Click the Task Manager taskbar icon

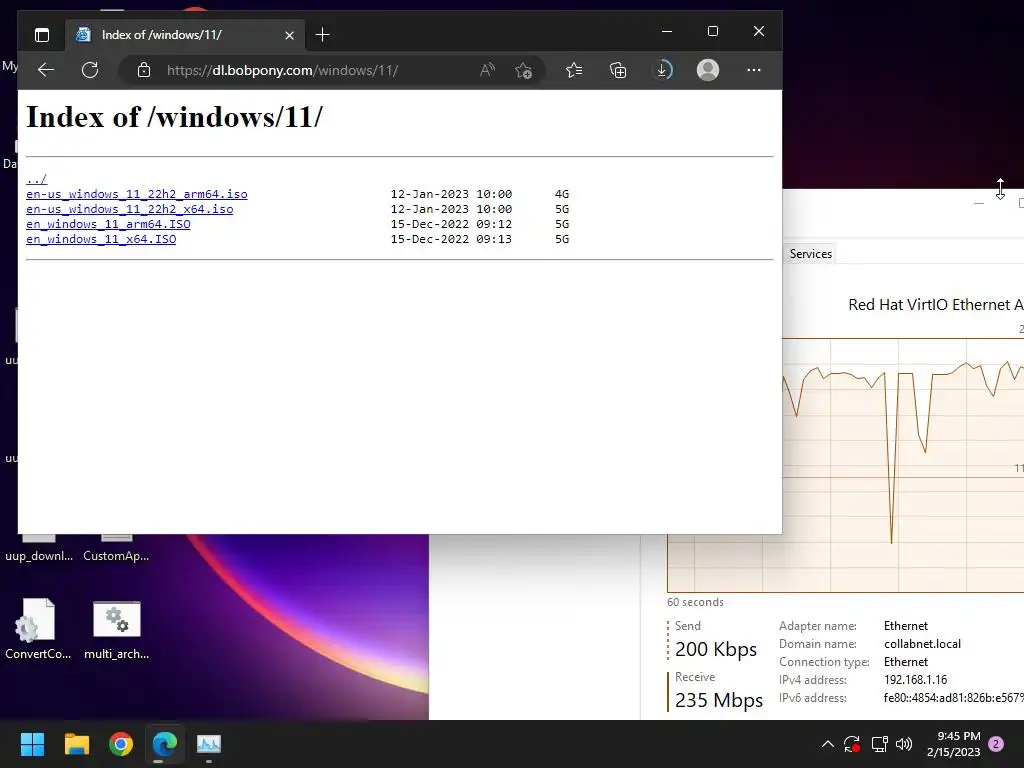coord(209,744)
